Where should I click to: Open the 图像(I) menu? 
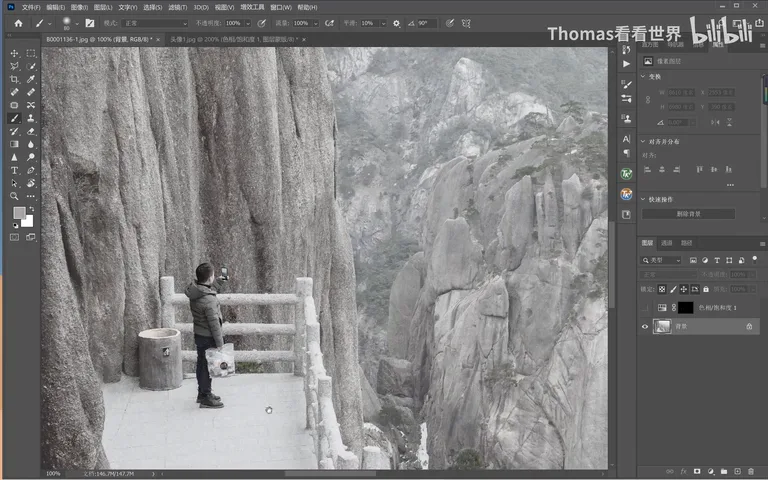[x=79, y=7]
